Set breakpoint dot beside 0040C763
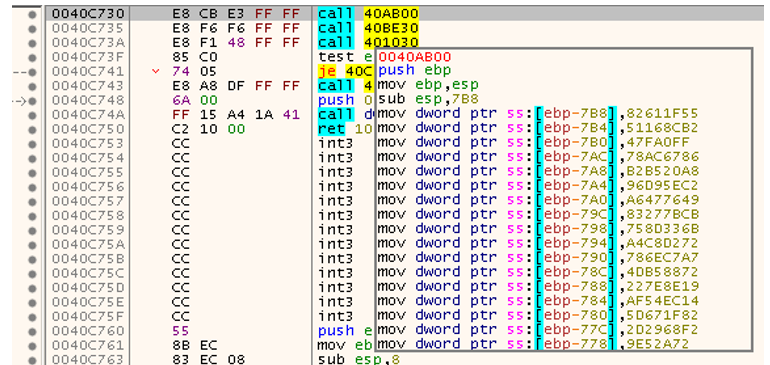Screen dimensions: 770x365 tap(32, 359)
